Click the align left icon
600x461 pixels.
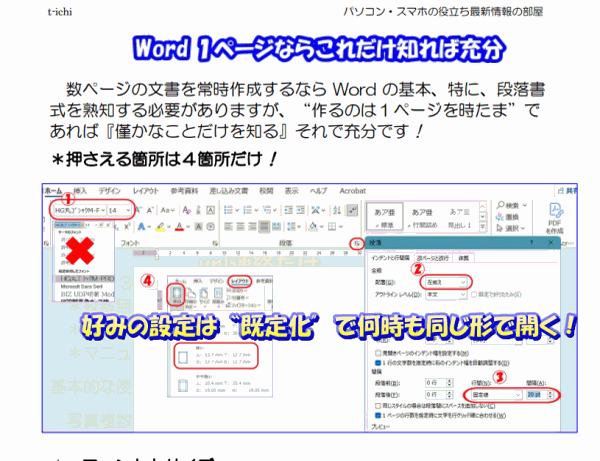[228, 226]
